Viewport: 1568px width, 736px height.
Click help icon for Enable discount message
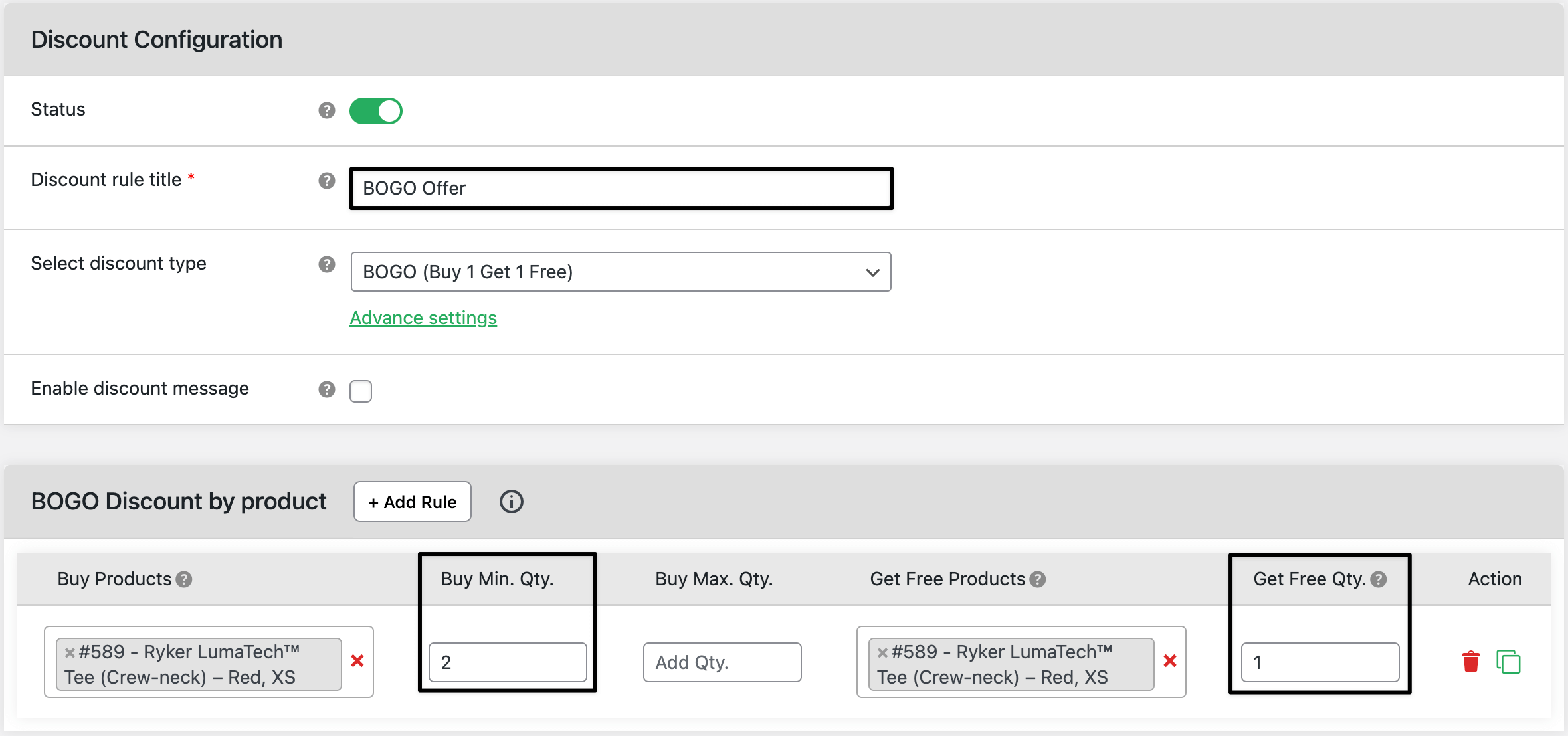(x=326, y=389)
